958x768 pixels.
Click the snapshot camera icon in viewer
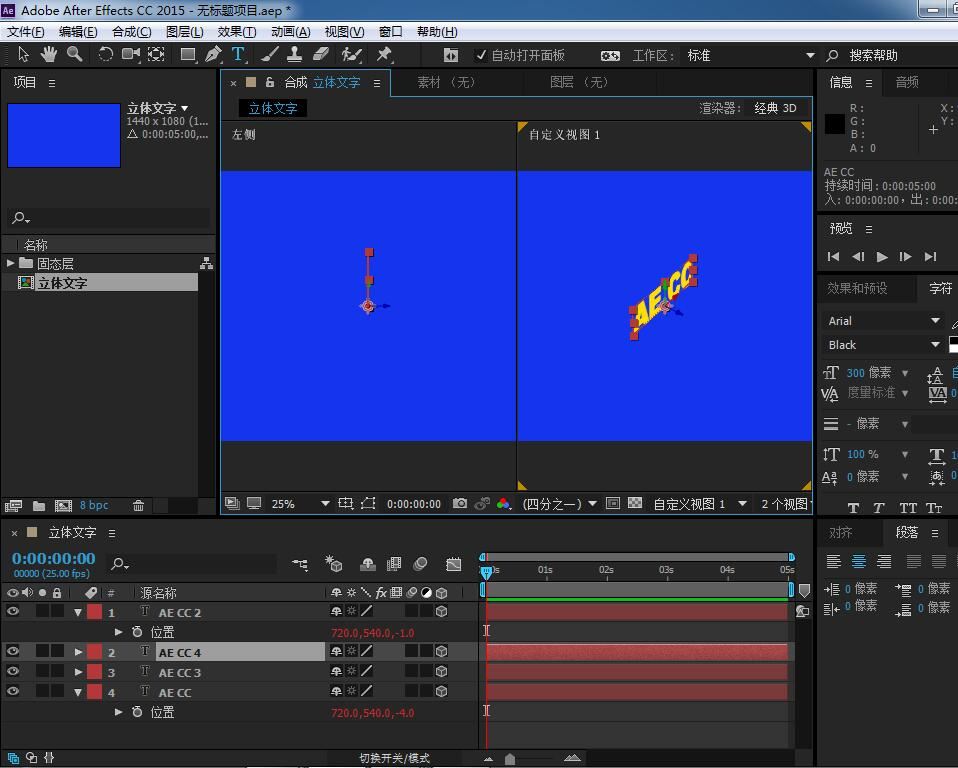[459, 503]
